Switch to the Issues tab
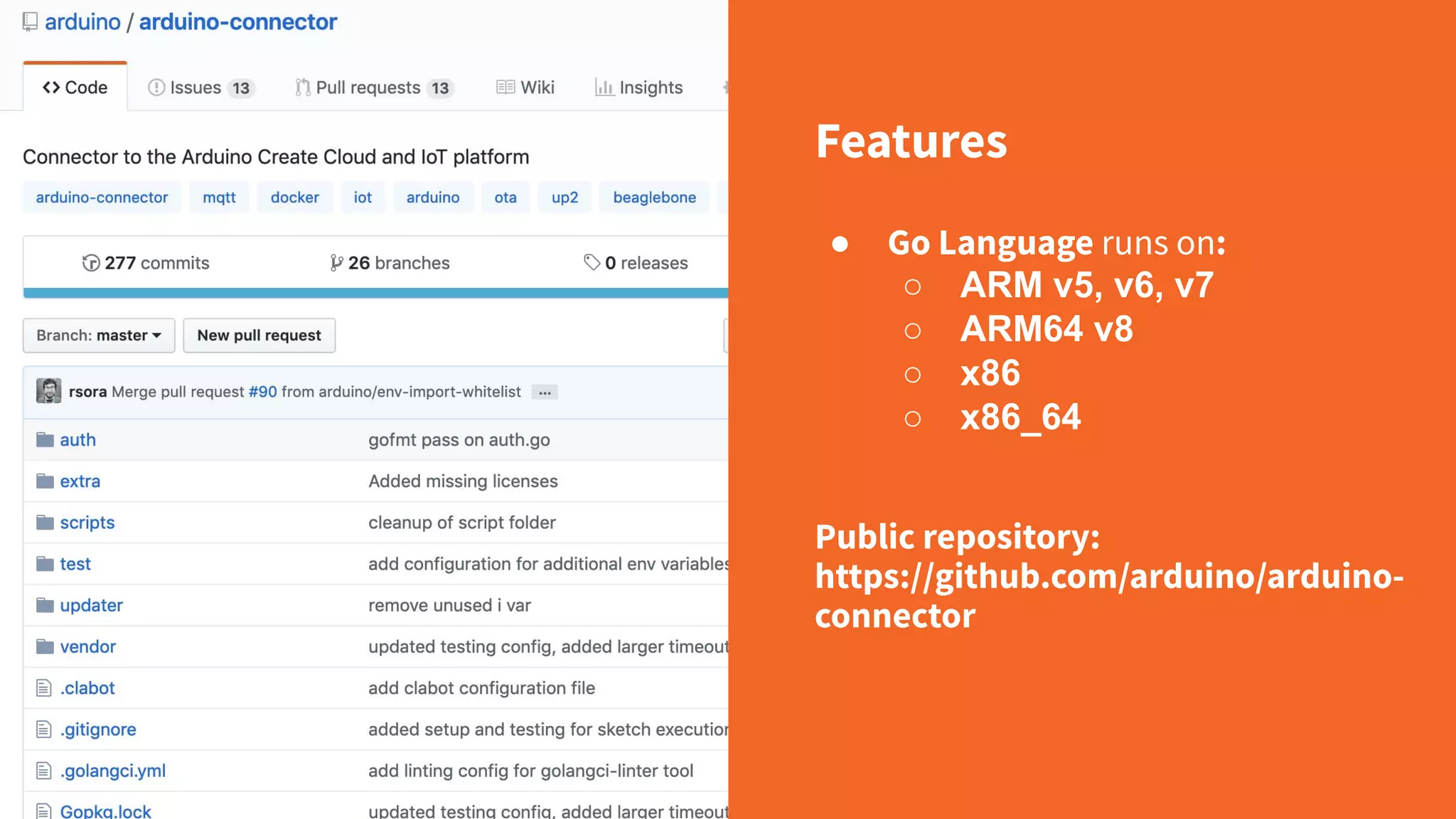 pos(201,87)
